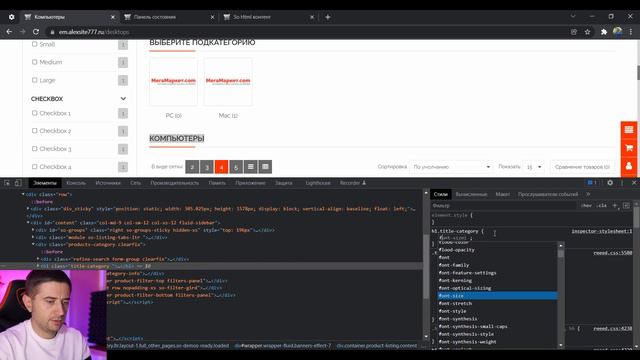Screen dimensions: 640x360
Task: Switch to the Network DevTools tab
Action: pyautogui.click(x=136, y=183)
